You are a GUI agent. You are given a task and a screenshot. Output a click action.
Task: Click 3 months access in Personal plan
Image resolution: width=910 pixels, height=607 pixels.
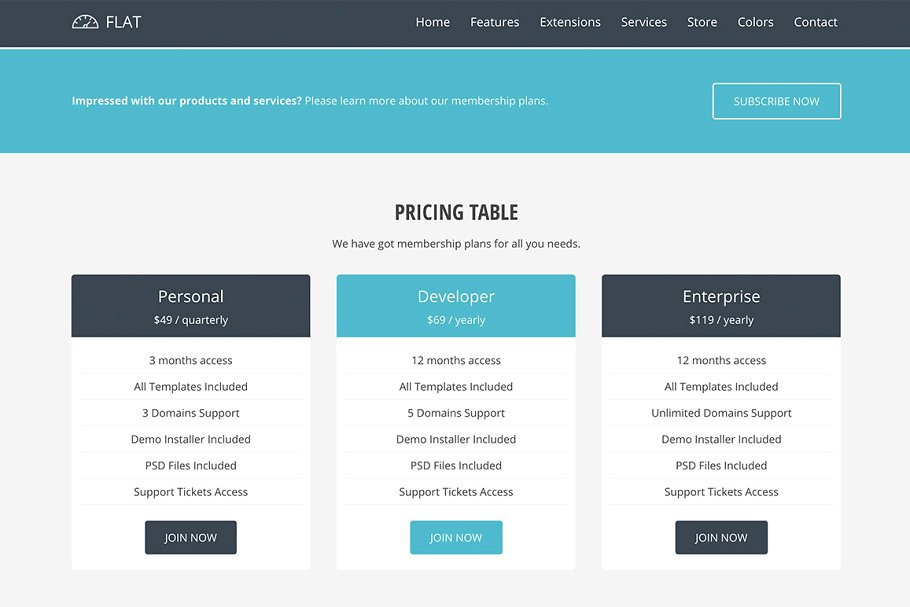pyautogui.click(x=191, y=360)
